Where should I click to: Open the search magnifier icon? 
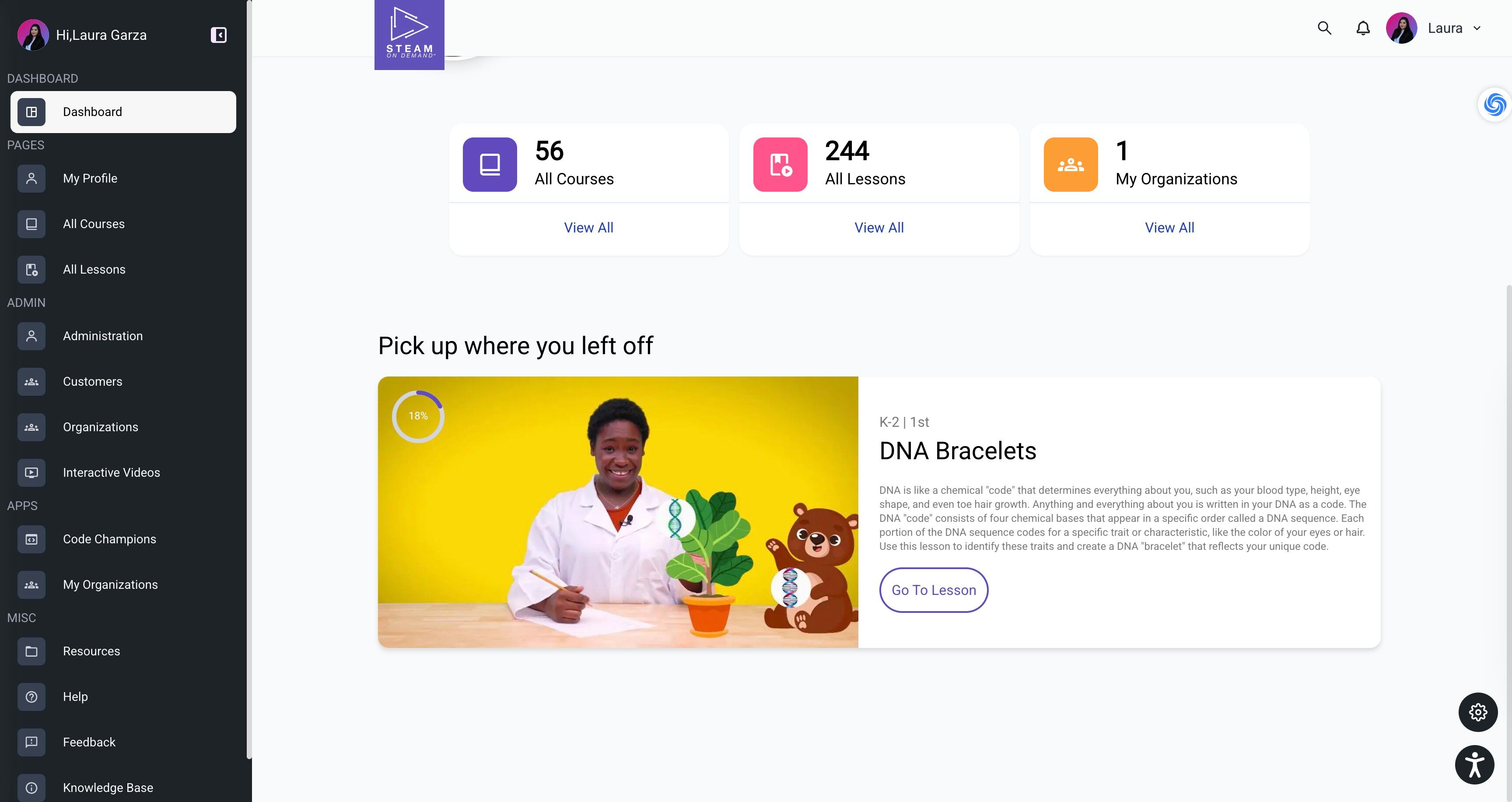point(1324,28)
